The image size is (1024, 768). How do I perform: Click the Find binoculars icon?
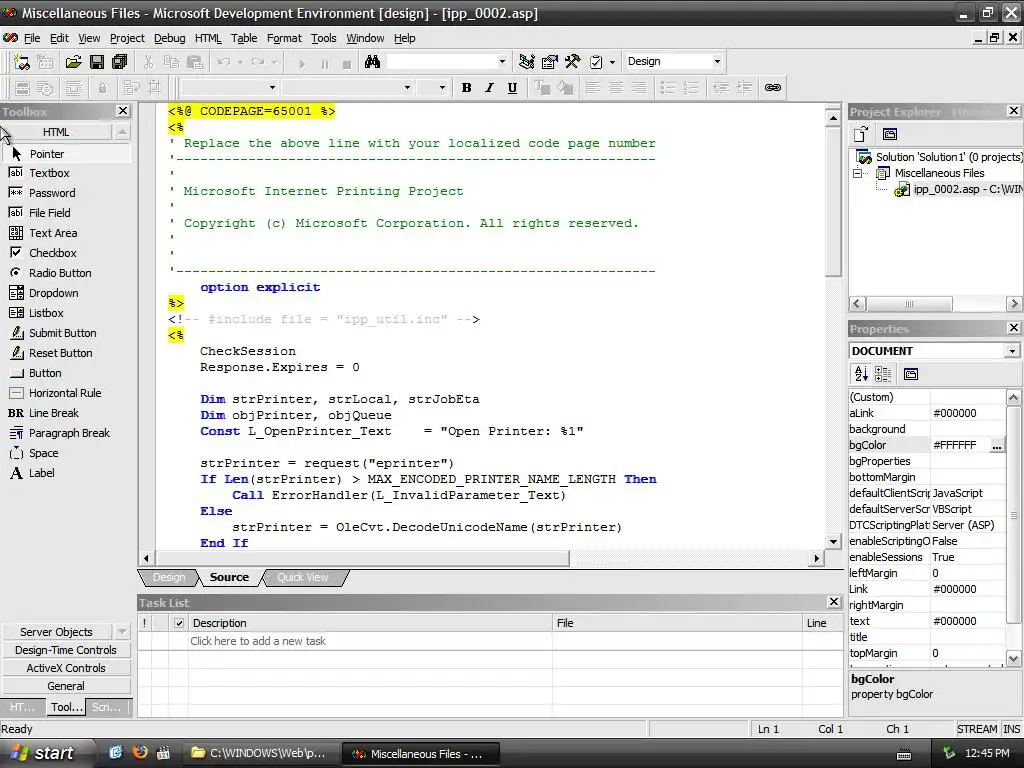click(x=372, y=62)
